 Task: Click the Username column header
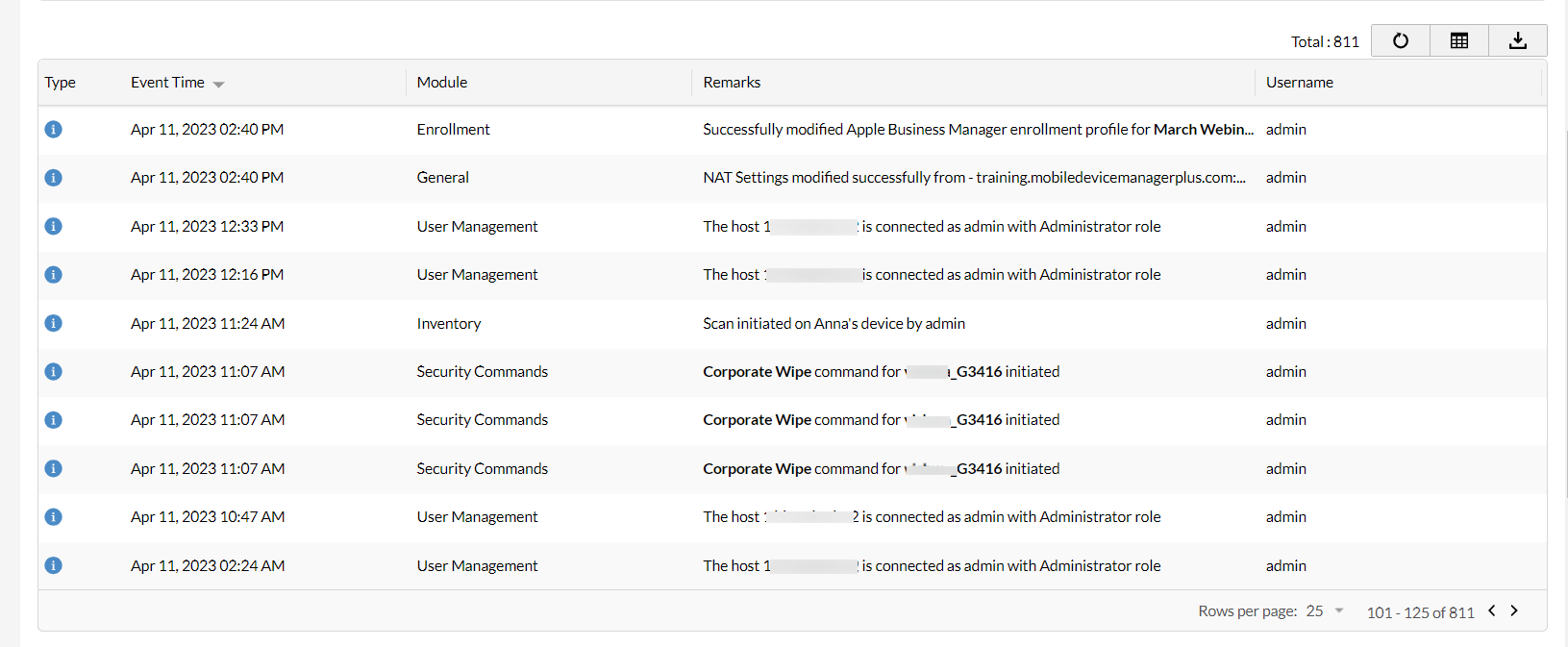(1299, 83)
